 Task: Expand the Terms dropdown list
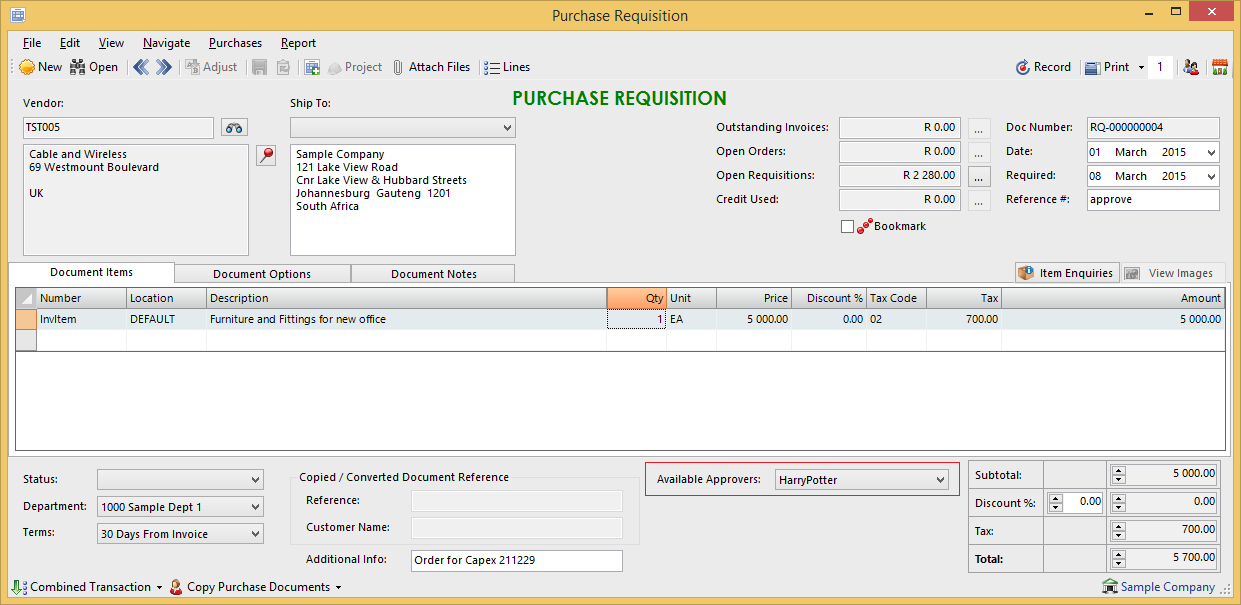tap(255, 534)
